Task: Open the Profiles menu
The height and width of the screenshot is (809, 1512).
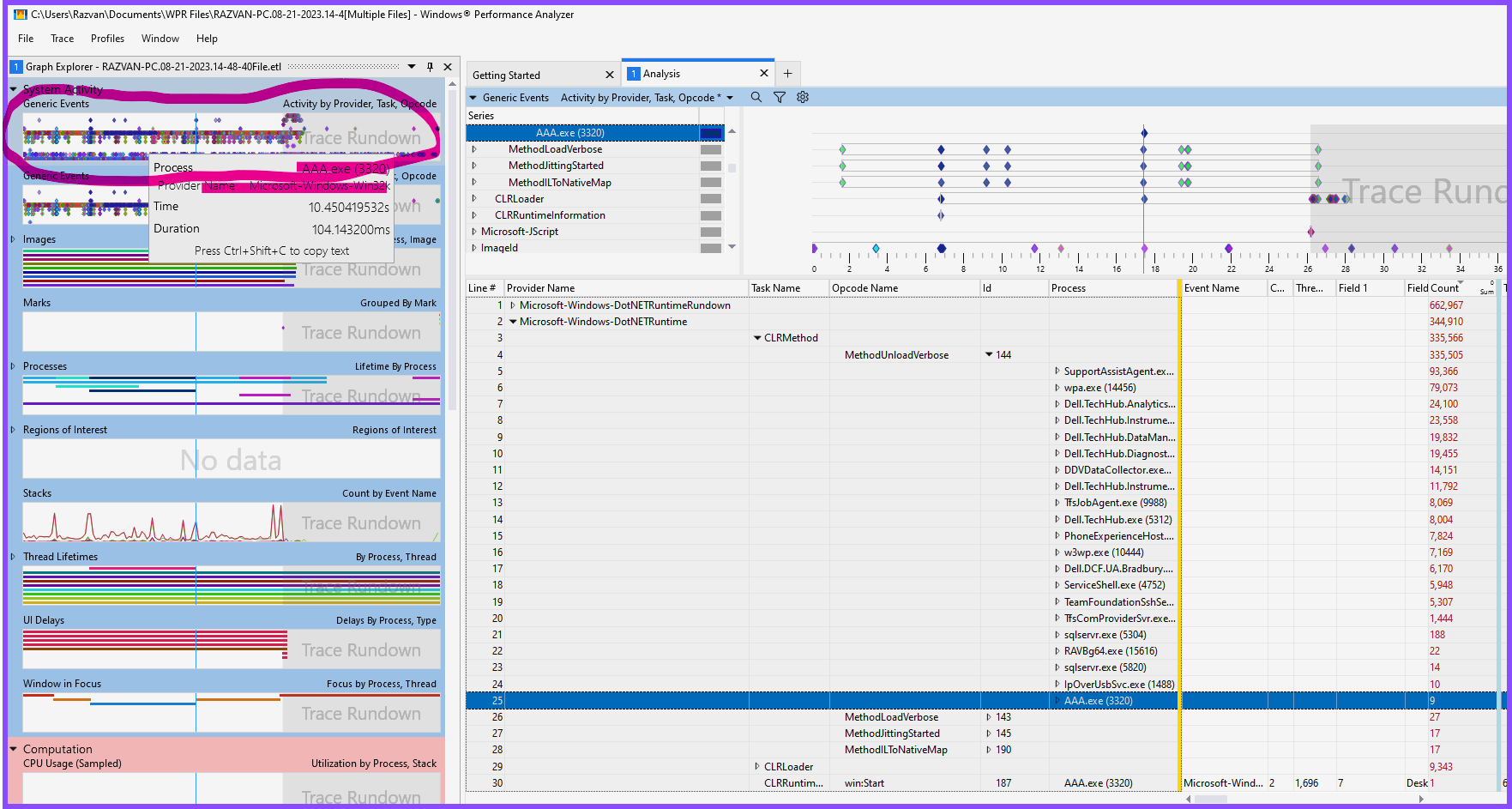Action: (x=107, y=39)
